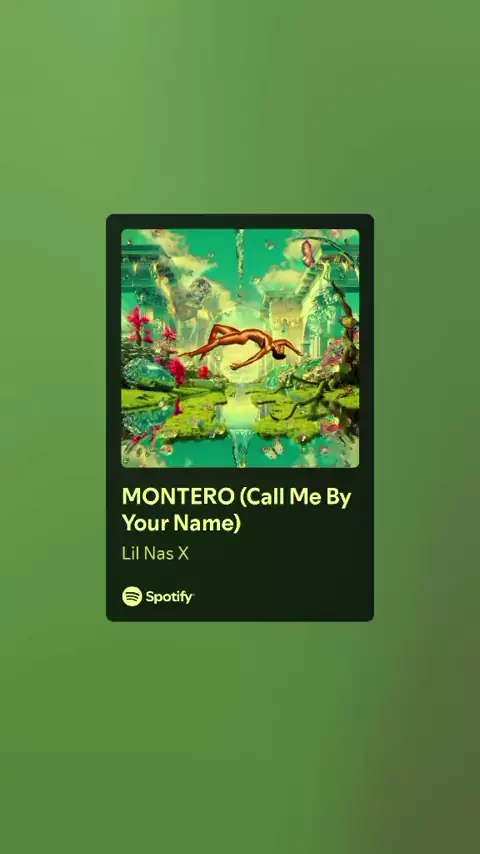Click the 'Your Name)' title second line
Viewport: 480px width, 854px height.
pos(181,523)
